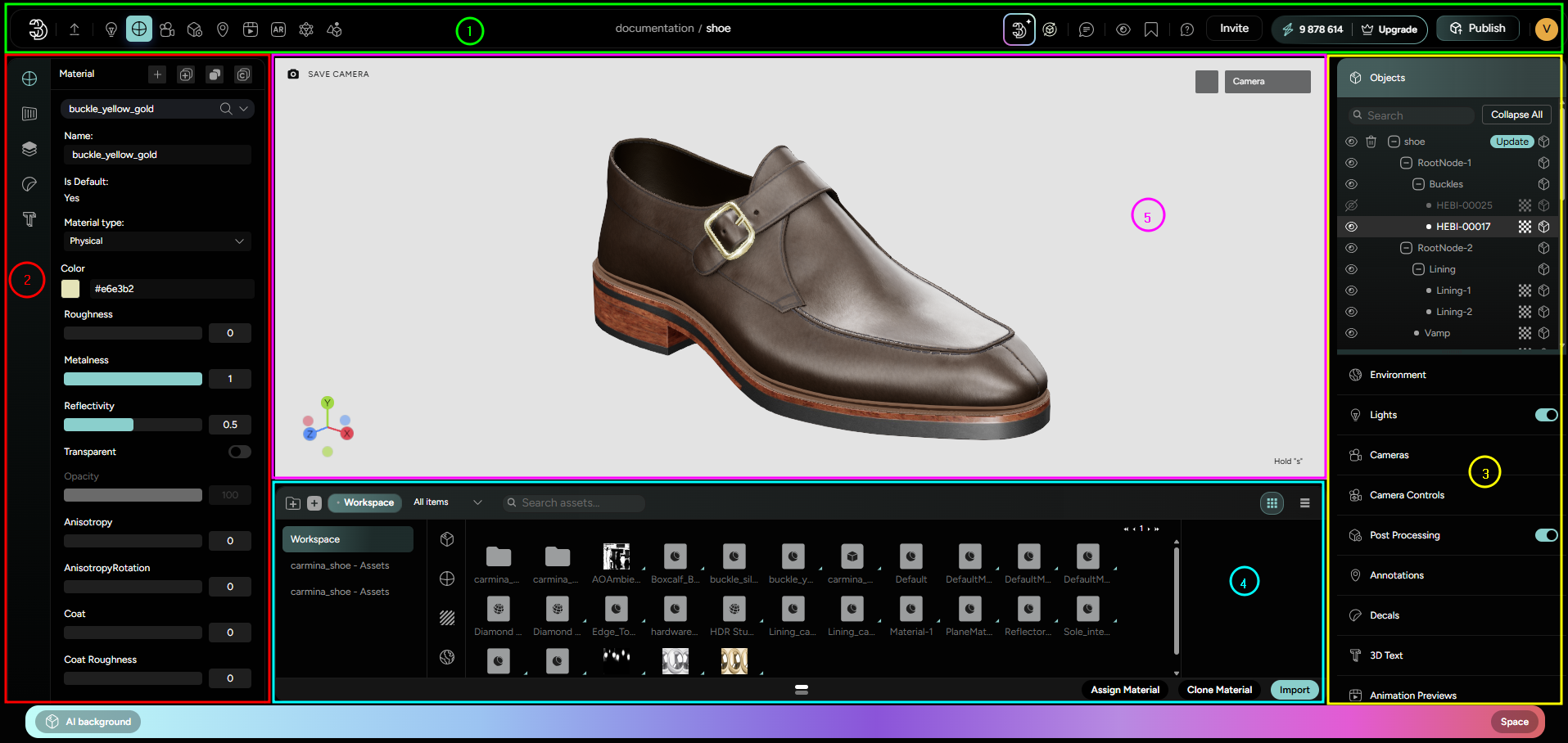Collapse the Buckles tree node

(x=1418, y=184)
